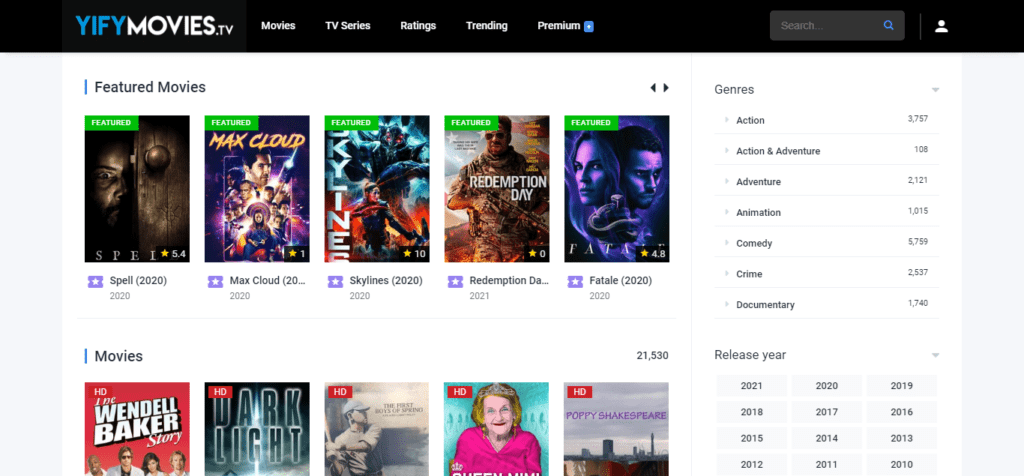
Task: Filter by release year 2020
Action: tap(827, 386)
